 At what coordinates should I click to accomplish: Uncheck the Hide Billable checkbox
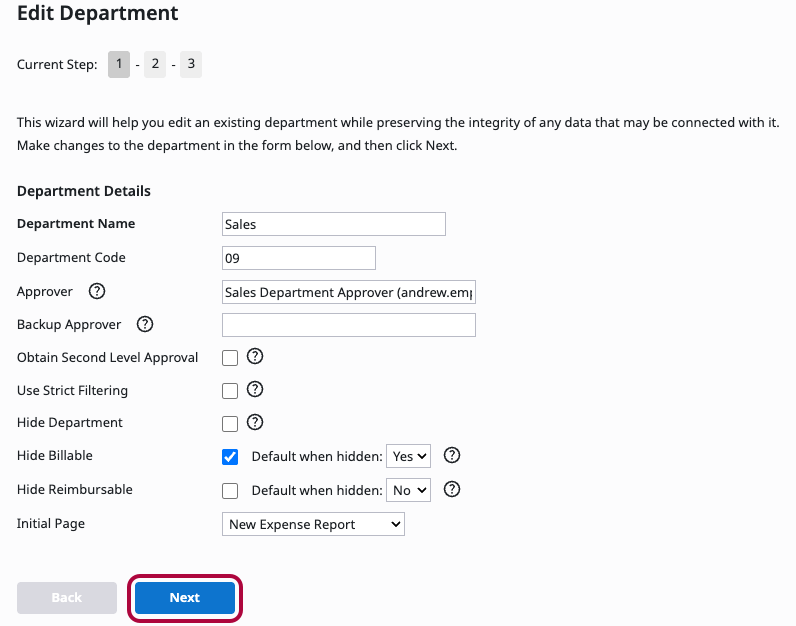(230, 457)
